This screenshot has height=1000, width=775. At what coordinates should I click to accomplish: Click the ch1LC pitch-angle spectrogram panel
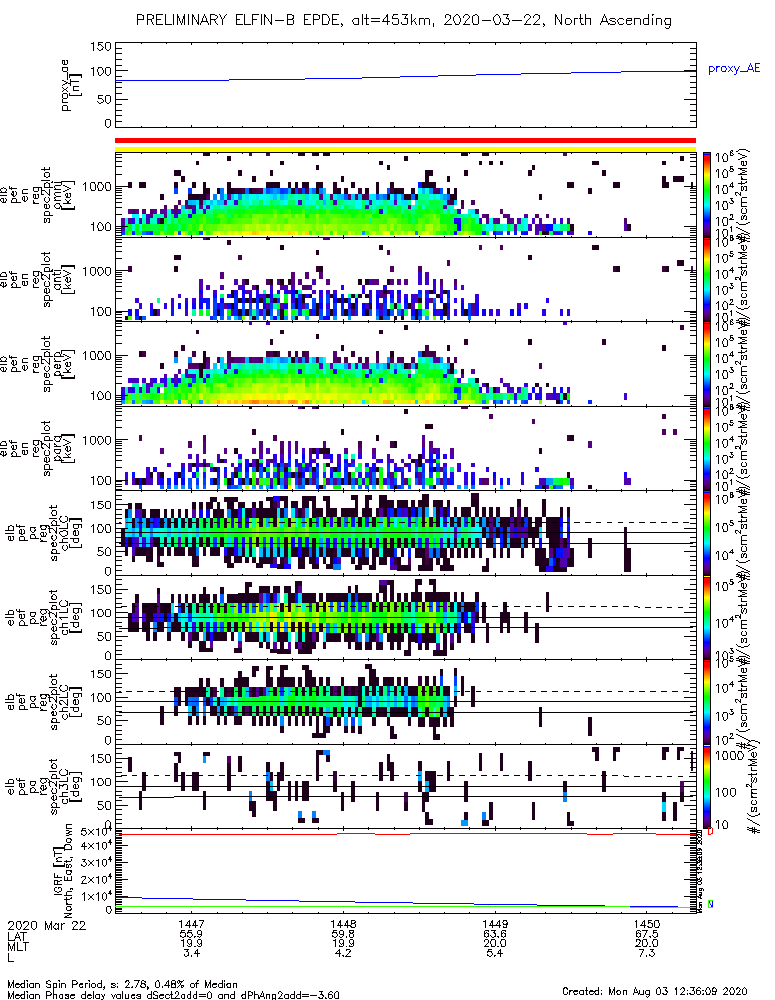(405, 617)
